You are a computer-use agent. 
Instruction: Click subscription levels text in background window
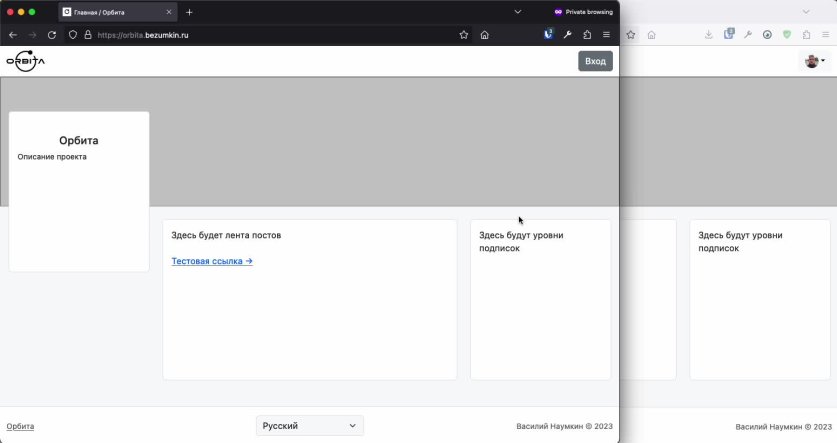(x=740, y=242)
